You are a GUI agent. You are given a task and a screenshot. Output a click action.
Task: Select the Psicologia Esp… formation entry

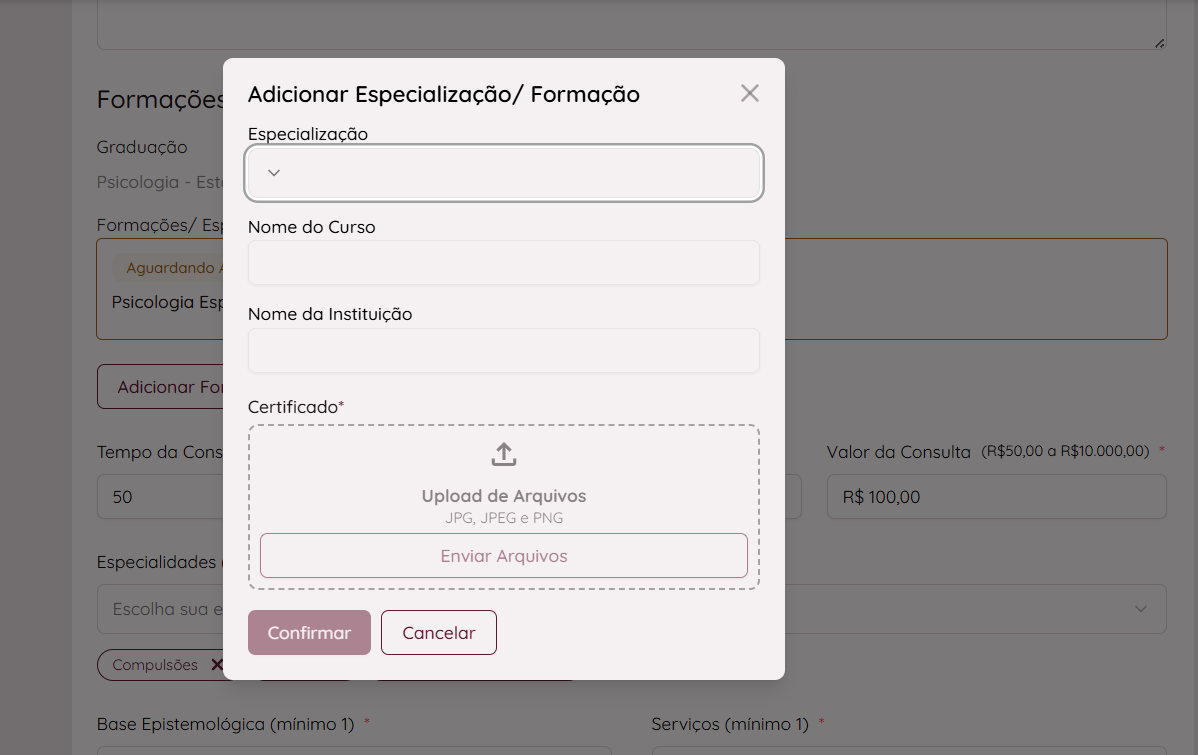166,302
